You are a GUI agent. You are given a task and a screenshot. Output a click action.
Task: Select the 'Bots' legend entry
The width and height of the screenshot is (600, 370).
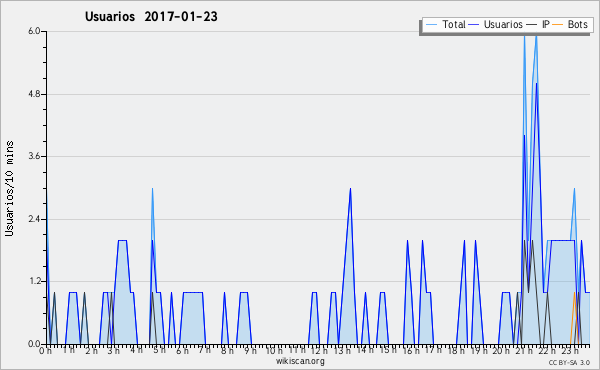tap(577, 24)
